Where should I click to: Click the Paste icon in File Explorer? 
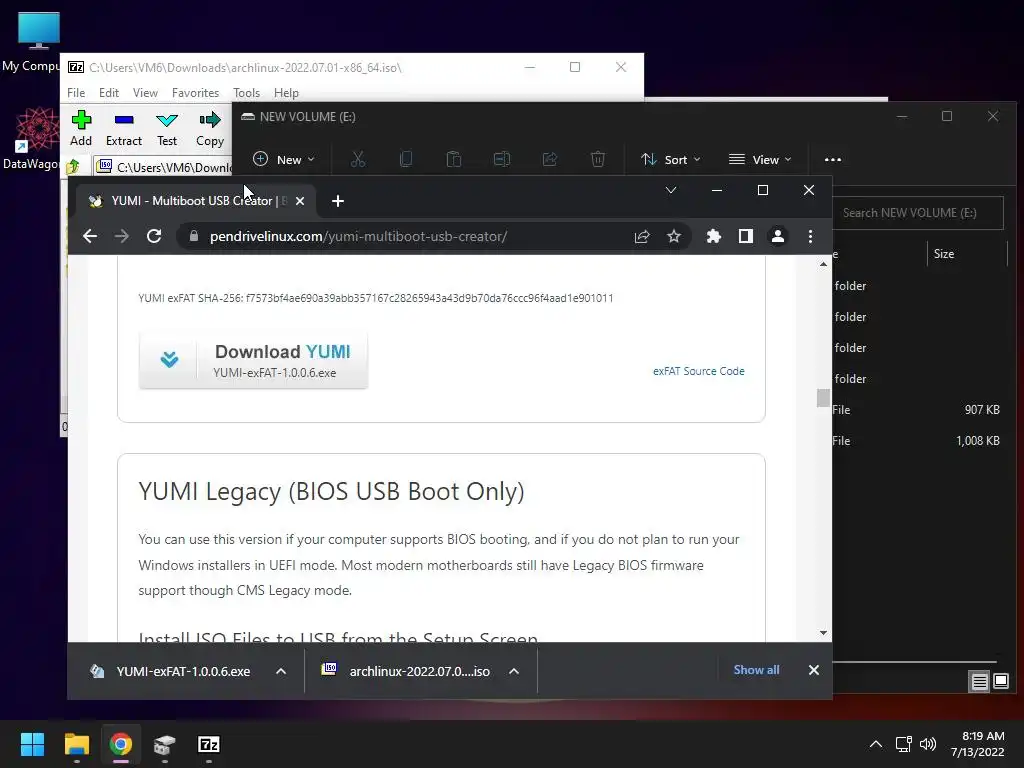[454, 159]
